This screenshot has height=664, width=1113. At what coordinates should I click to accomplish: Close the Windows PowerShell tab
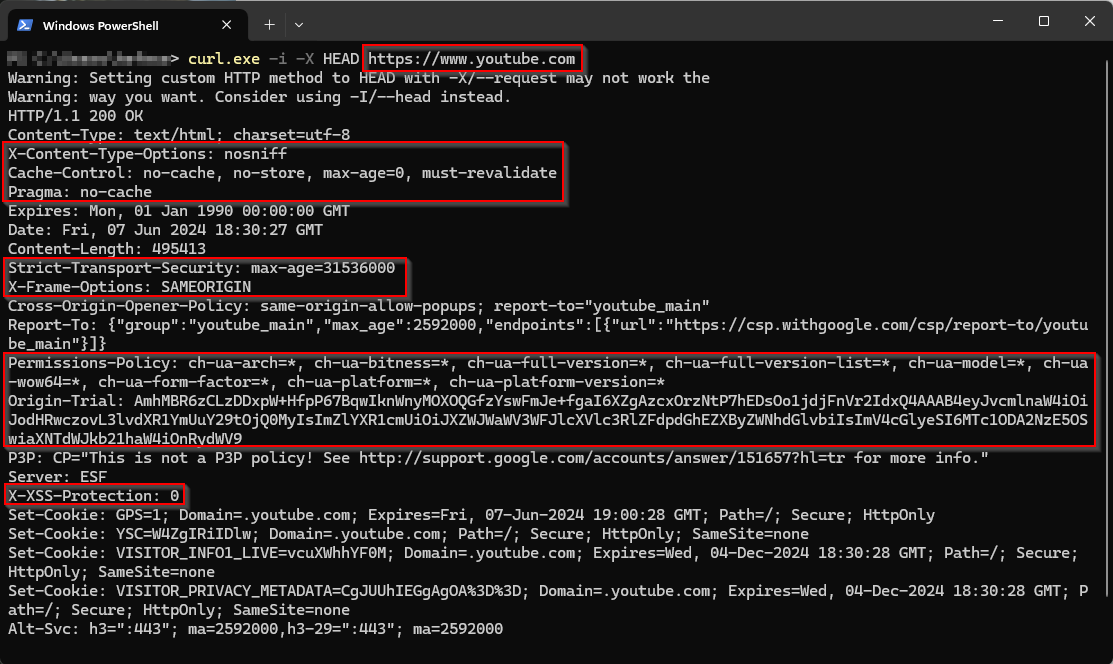pos(226,25)
